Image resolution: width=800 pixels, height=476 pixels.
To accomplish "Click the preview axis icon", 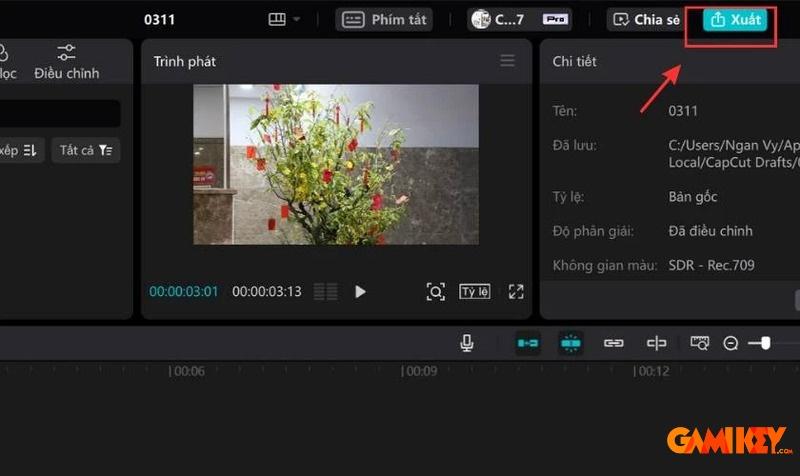I will click(x=656, y=343).
